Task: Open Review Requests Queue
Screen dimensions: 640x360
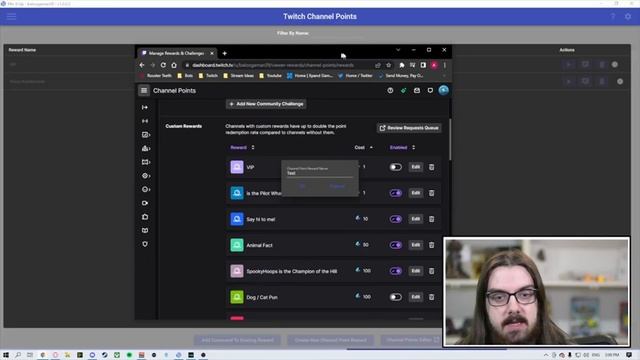Action: 409,128
